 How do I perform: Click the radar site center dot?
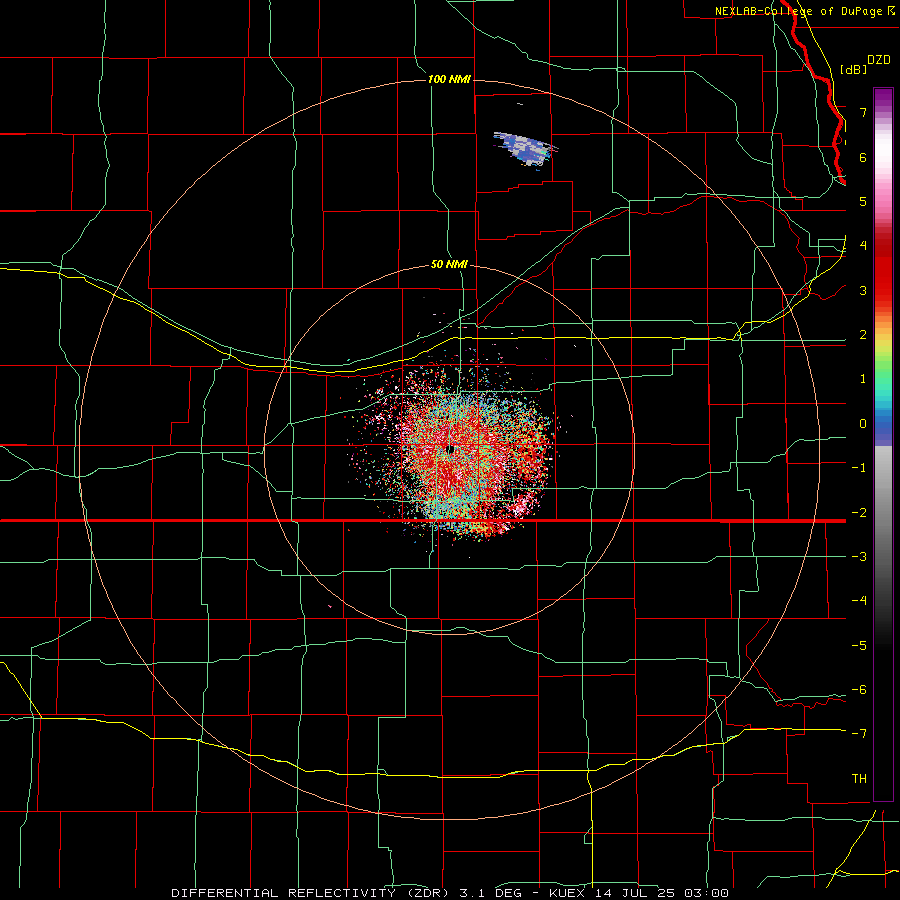(451, 449)
